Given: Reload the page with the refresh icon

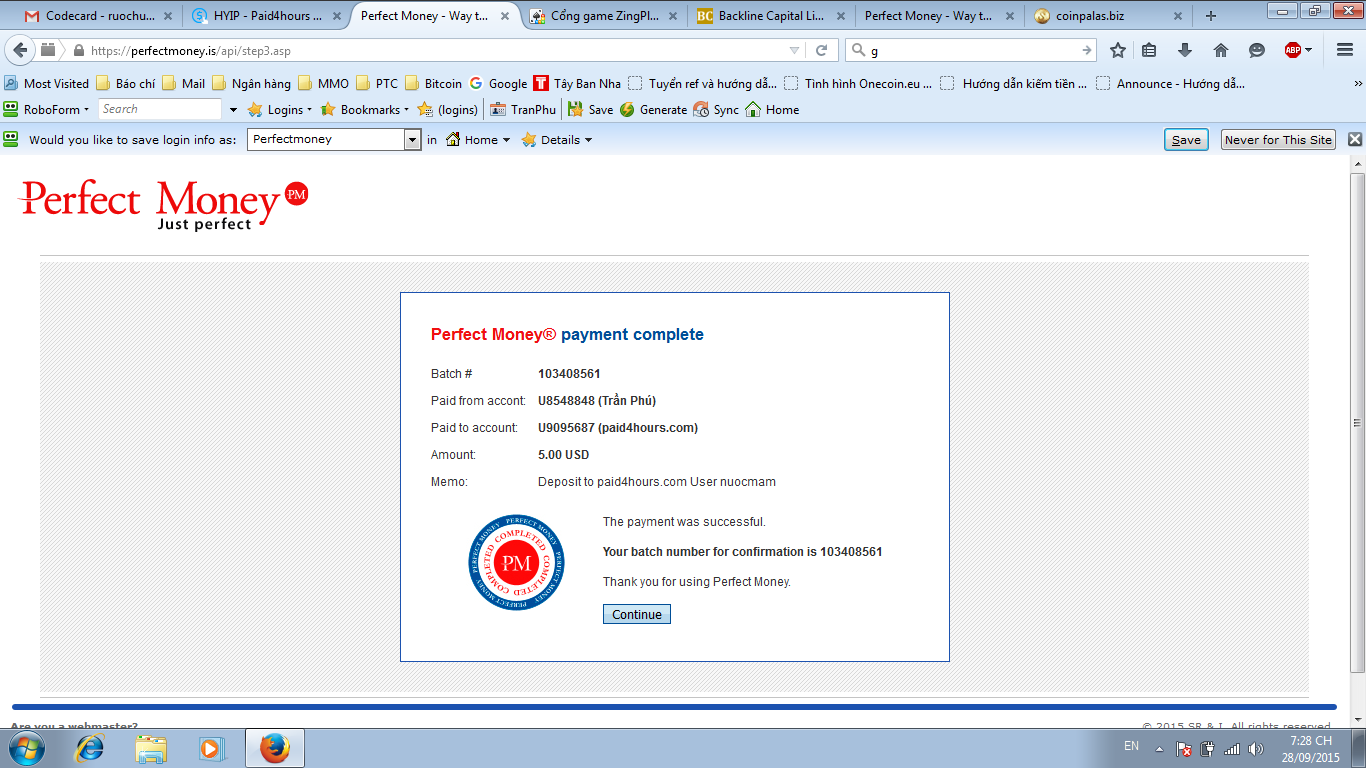Looking at the screenshot, I should pos(822,50).
